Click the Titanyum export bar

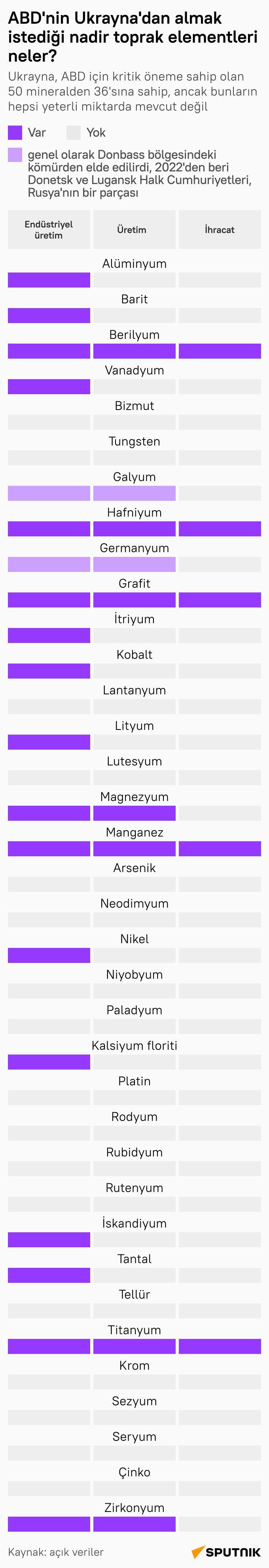(220, 1346)
